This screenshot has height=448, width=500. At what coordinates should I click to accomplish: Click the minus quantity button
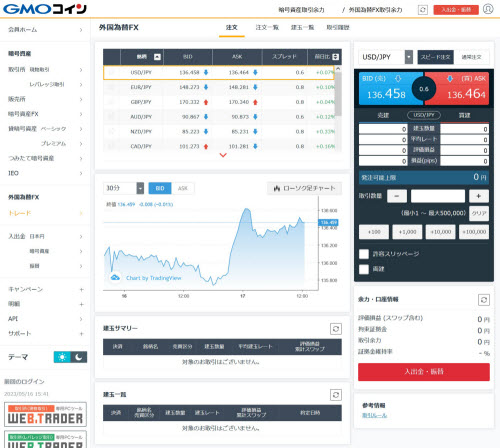(397, 196)
